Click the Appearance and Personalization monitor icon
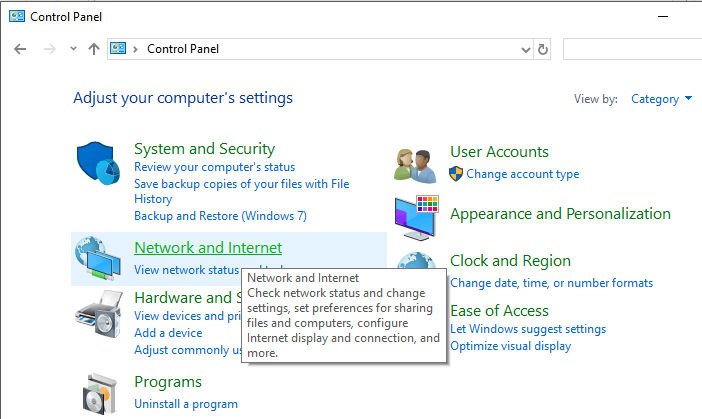702x419 pixels. click(x=416, y=215)
